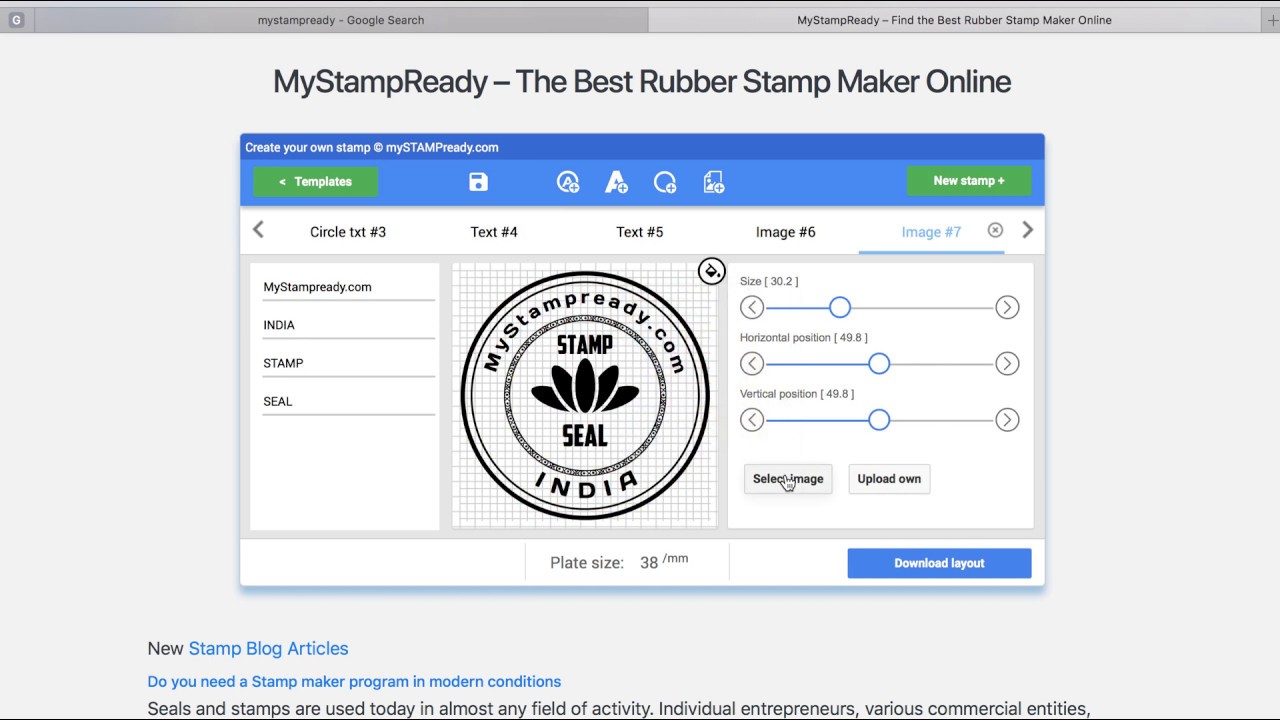Image resolution: width=1280 pixels, height=720 pixels.
Task: Click the Select image button
Action: [x=788, y=479]
